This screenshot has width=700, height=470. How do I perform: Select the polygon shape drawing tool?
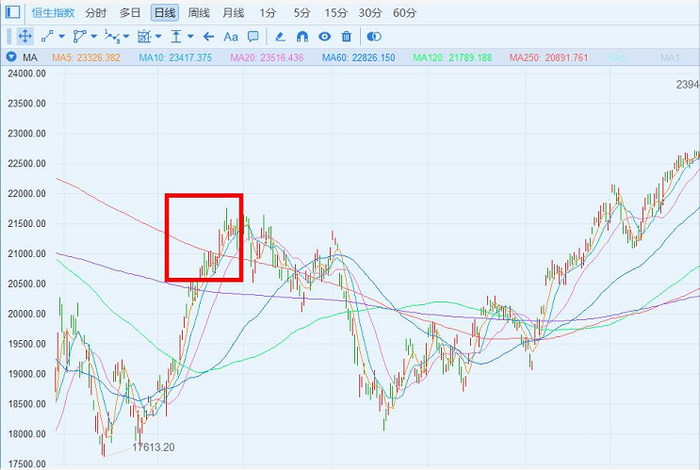pos(79,37)
